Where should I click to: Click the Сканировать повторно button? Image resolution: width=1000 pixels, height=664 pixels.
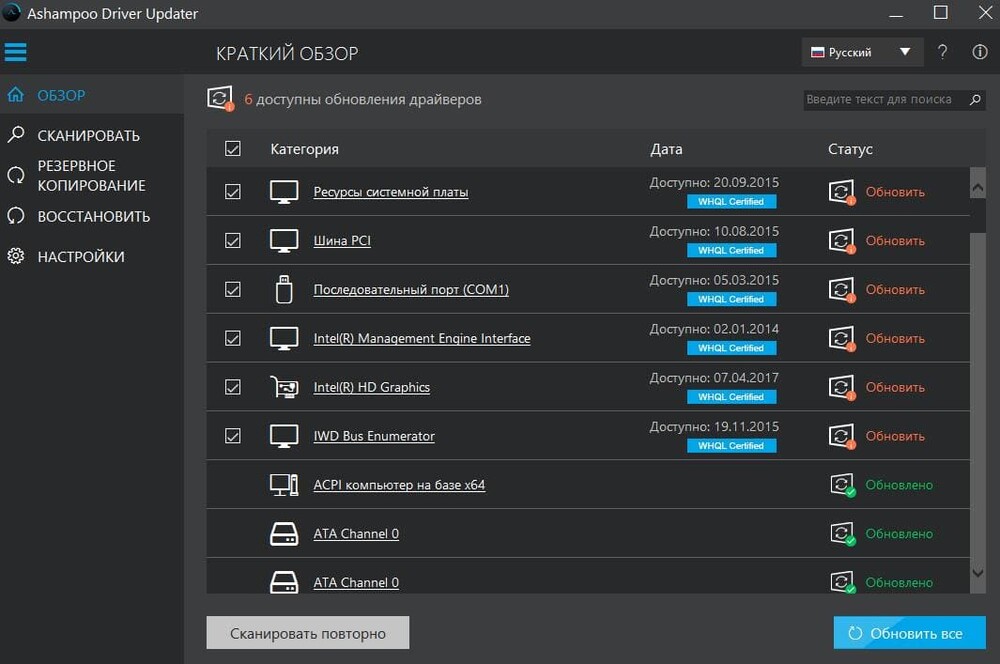point(308,633)
